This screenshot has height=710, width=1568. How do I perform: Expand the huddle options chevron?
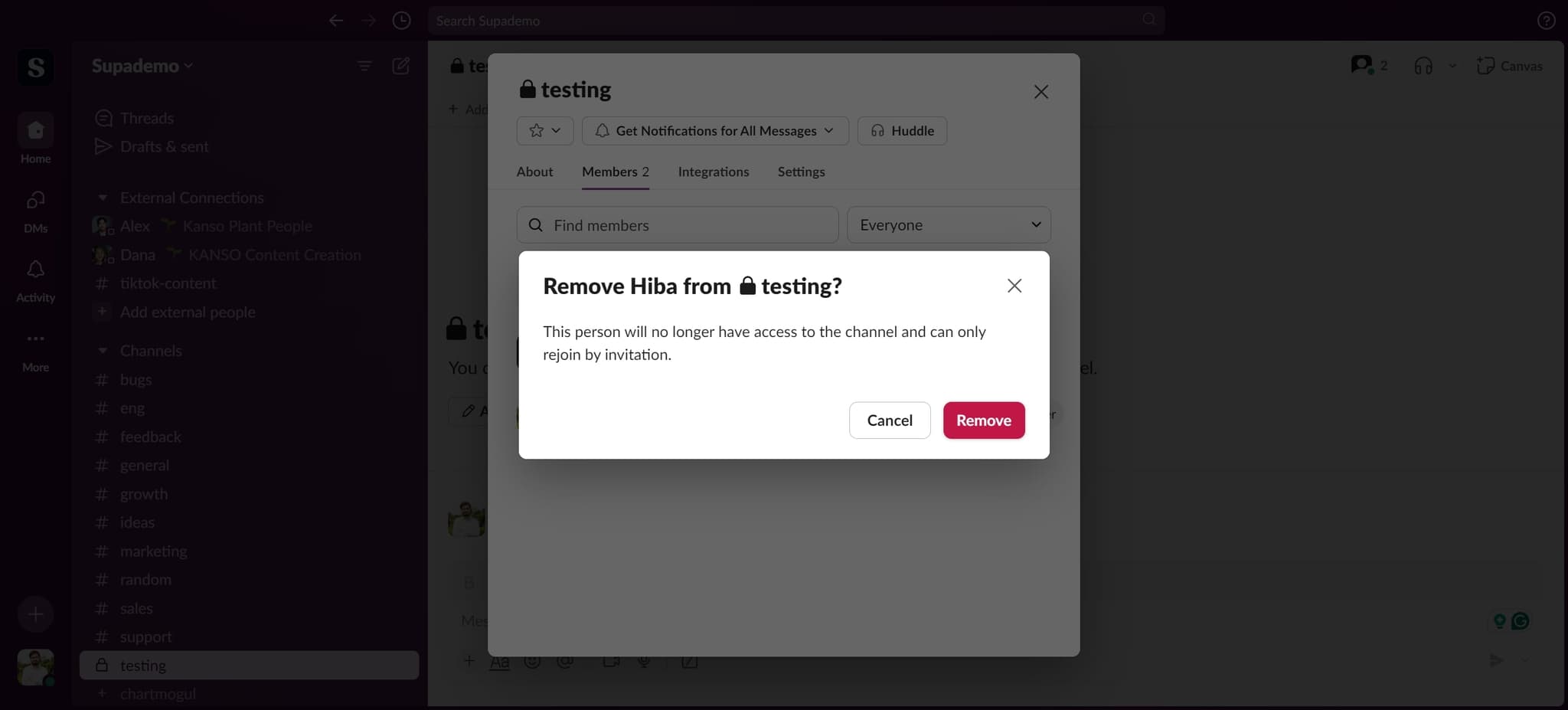click(1451, 65)
